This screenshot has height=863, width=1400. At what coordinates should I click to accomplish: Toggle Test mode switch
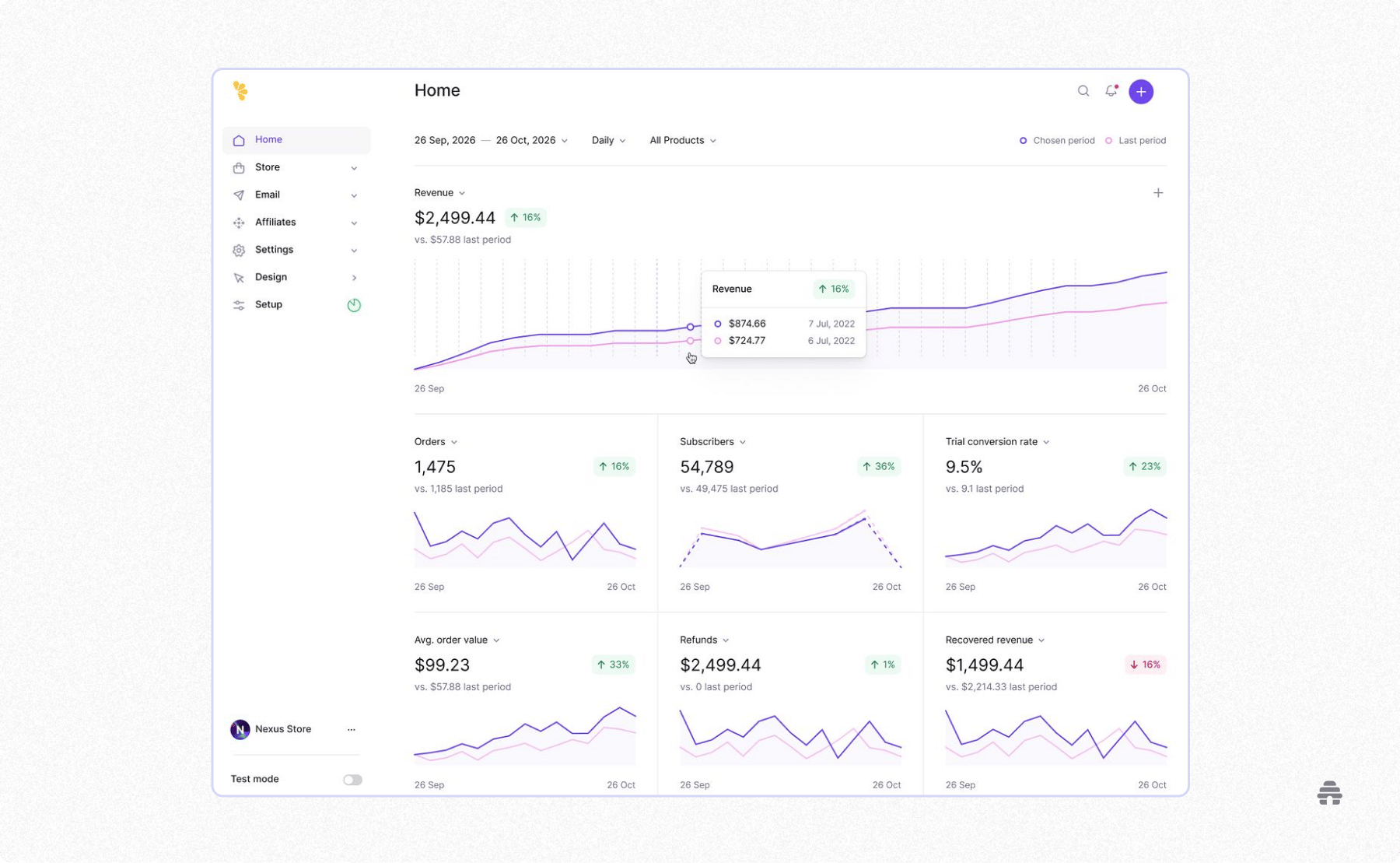pyautogui.click(x=352, y=779)
